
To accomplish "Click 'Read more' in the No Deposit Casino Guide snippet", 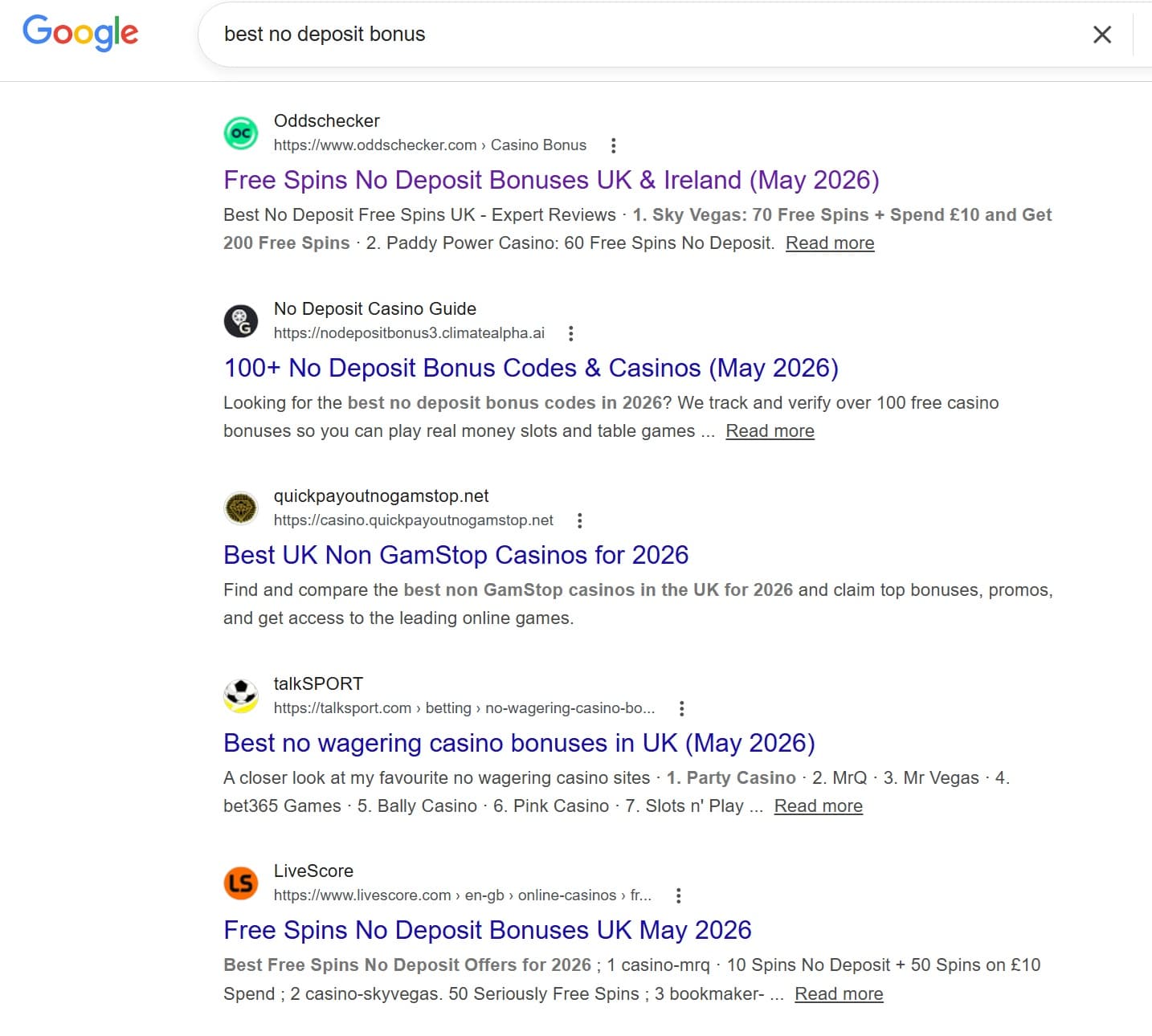I will click(770, 431).
